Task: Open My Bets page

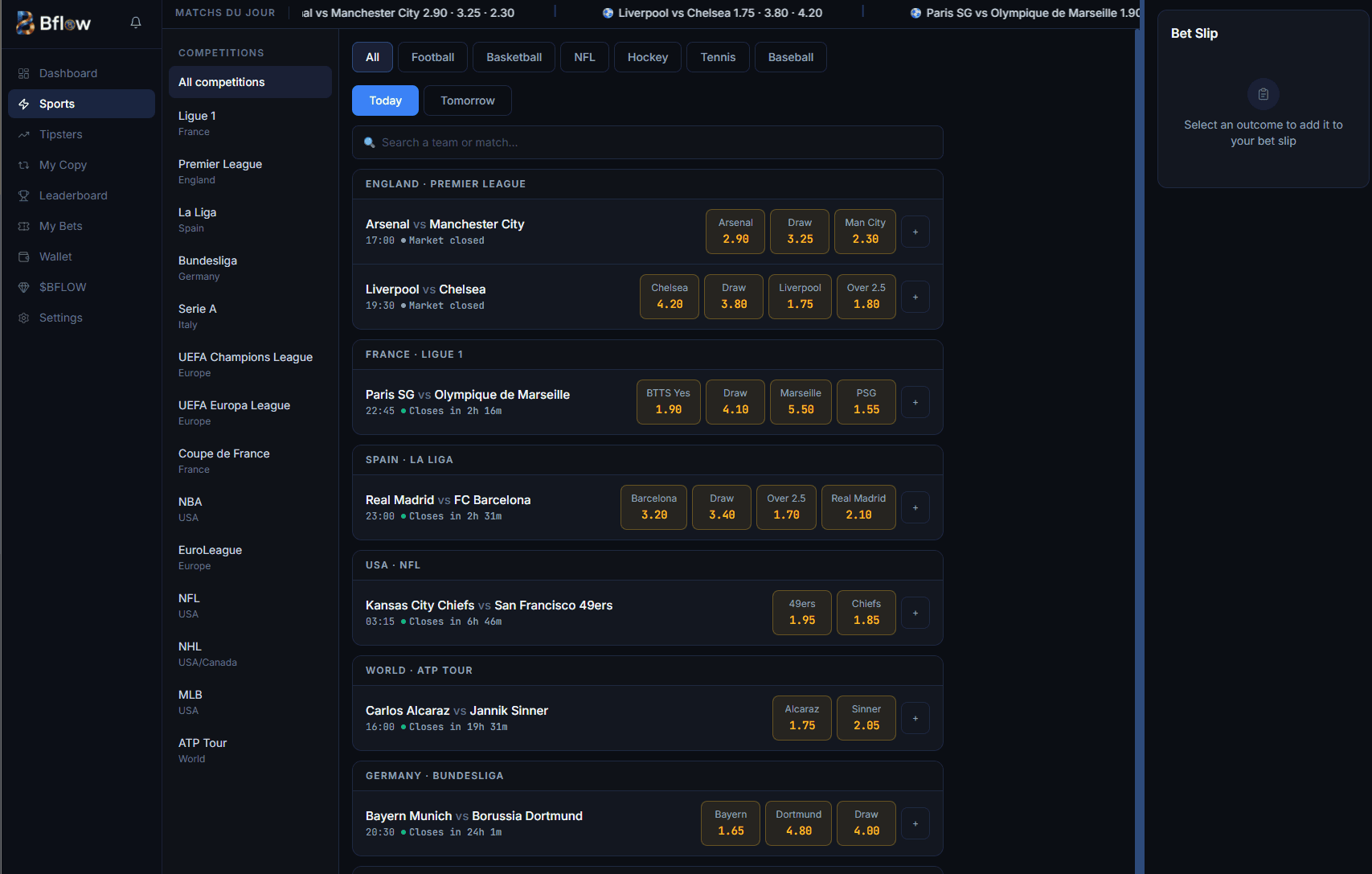Action: point(81,226)
